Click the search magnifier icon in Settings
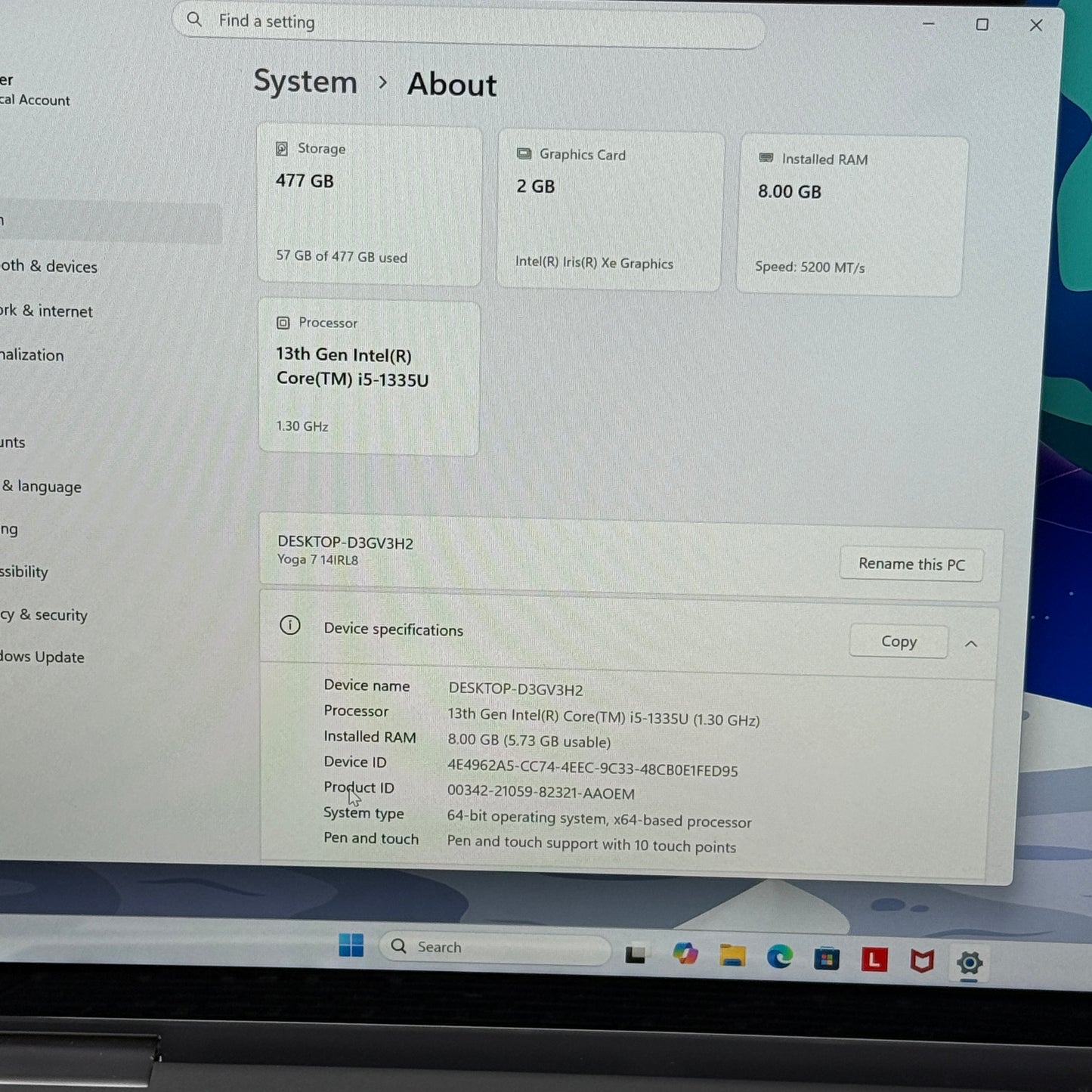The image size is (1092, 1092). pos(194,20)
